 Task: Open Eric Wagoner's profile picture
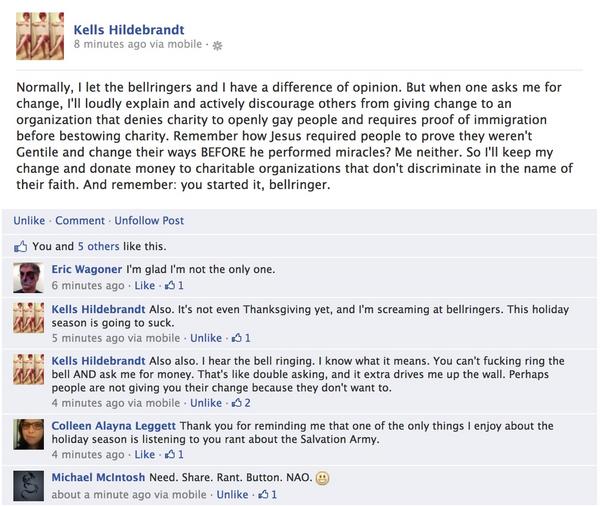[x=31, y=276]
